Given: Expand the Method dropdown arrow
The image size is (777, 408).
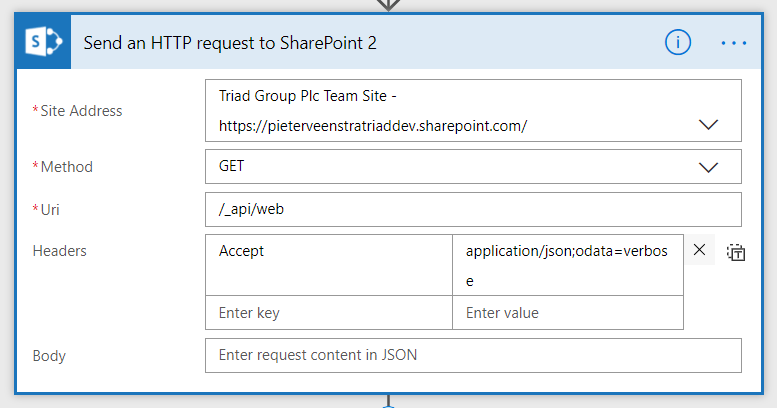Looking at the screenshot, I should (x=708, y=168).
